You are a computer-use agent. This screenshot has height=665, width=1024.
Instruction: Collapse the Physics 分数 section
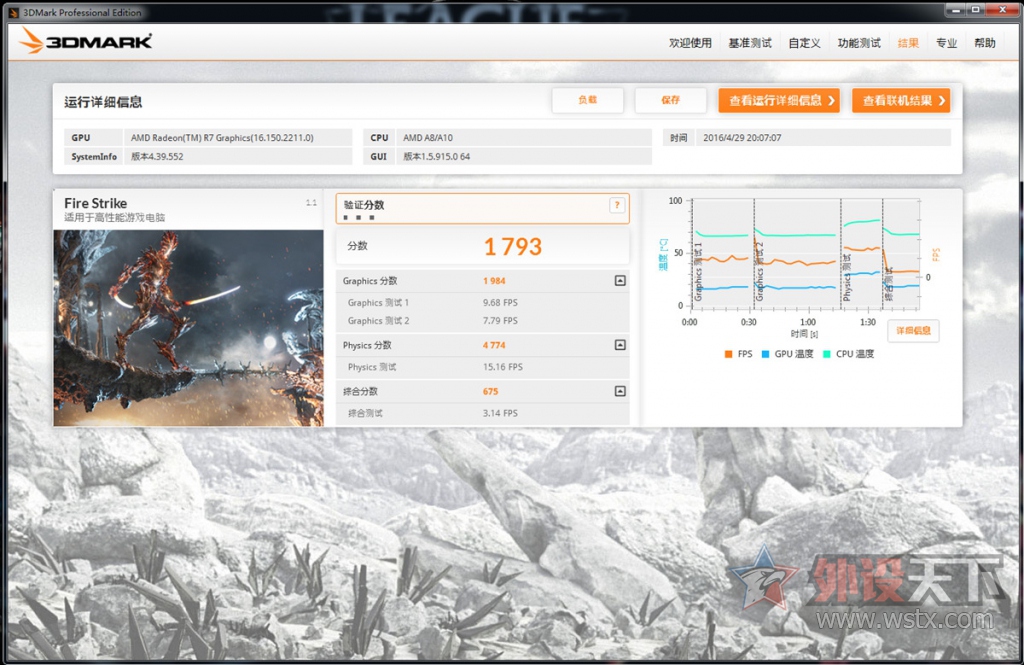click(x=620, y=345)
